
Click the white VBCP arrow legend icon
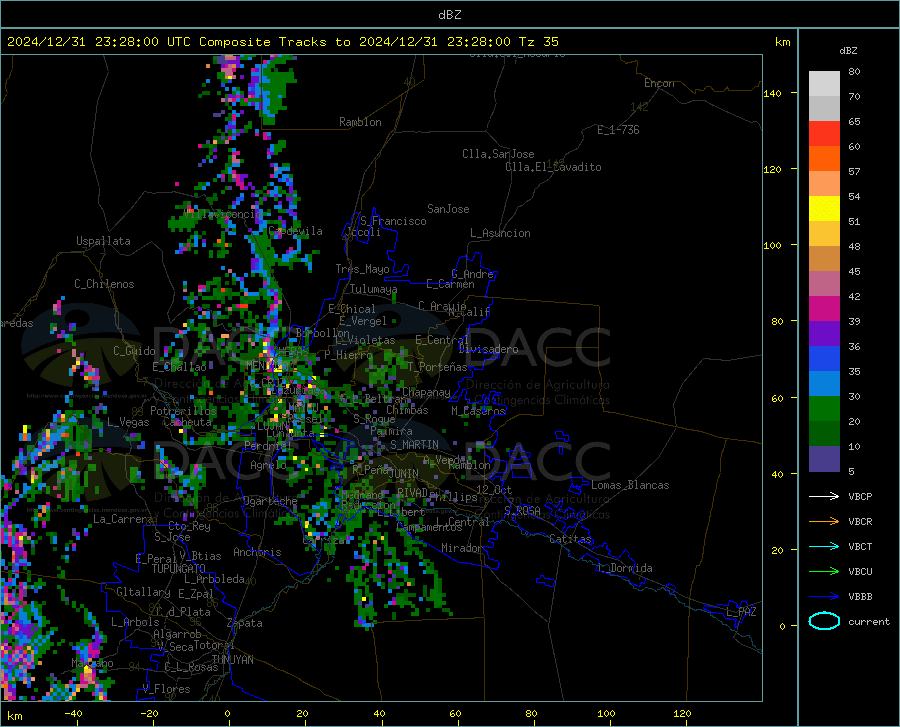[x=824, y=496]
